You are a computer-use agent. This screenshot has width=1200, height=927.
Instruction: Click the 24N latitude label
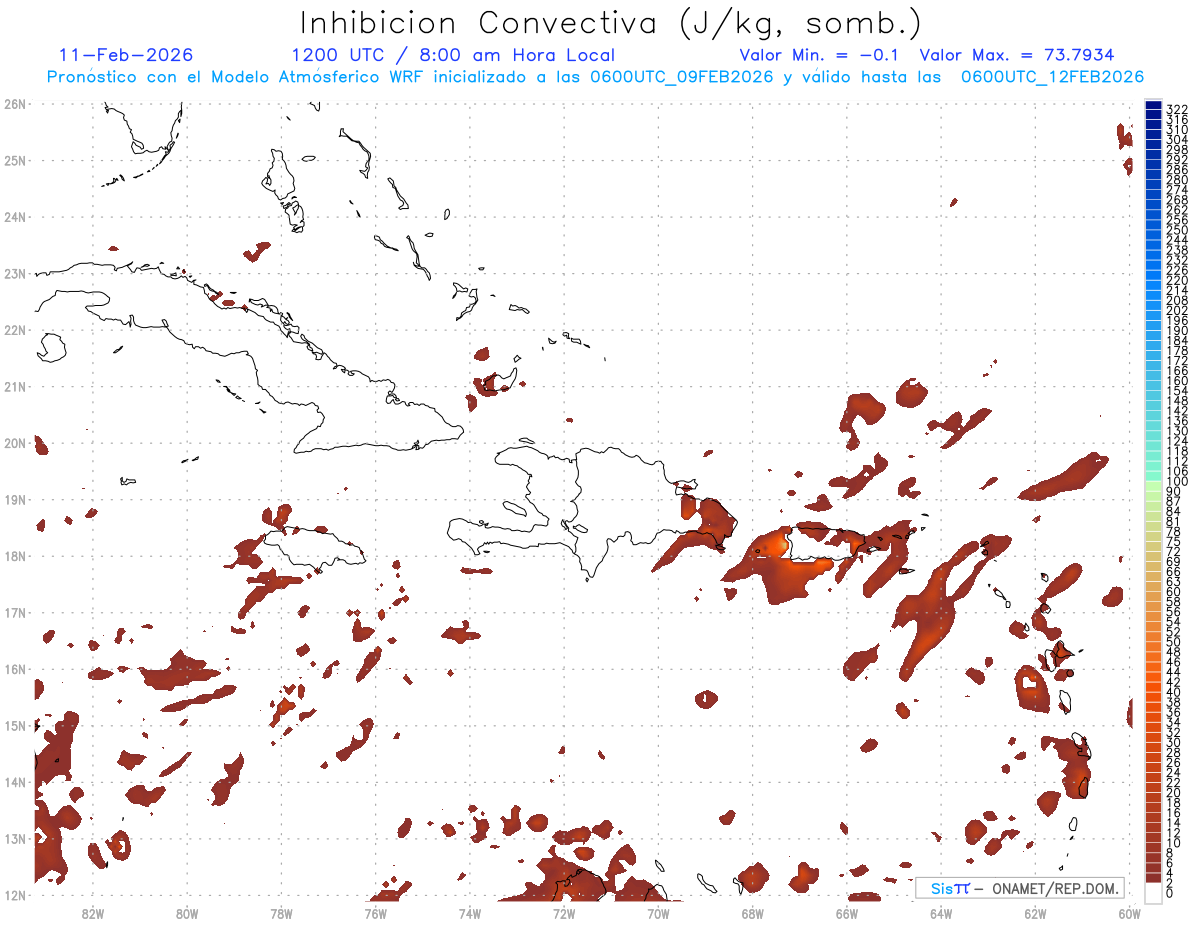pos(14,217)
